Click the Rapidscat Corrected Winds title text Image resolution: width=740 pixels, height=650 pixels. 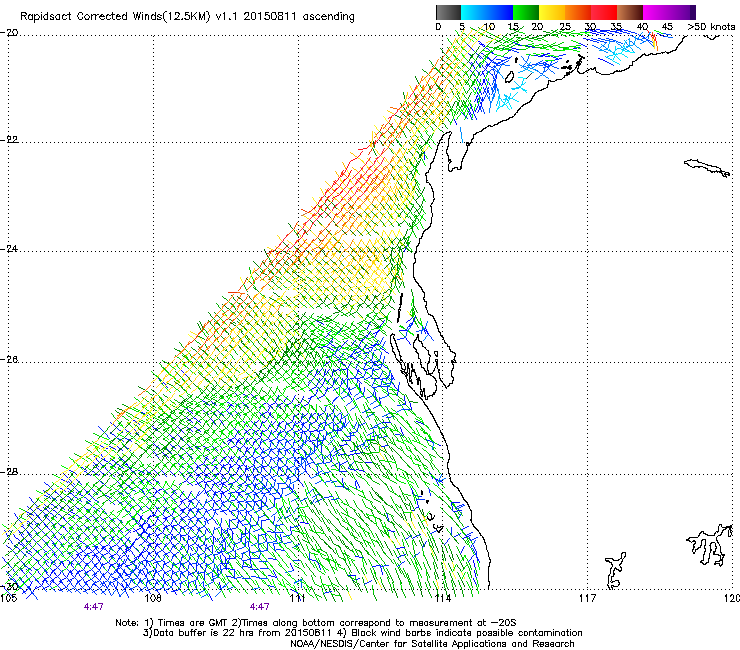click(187, 16)
